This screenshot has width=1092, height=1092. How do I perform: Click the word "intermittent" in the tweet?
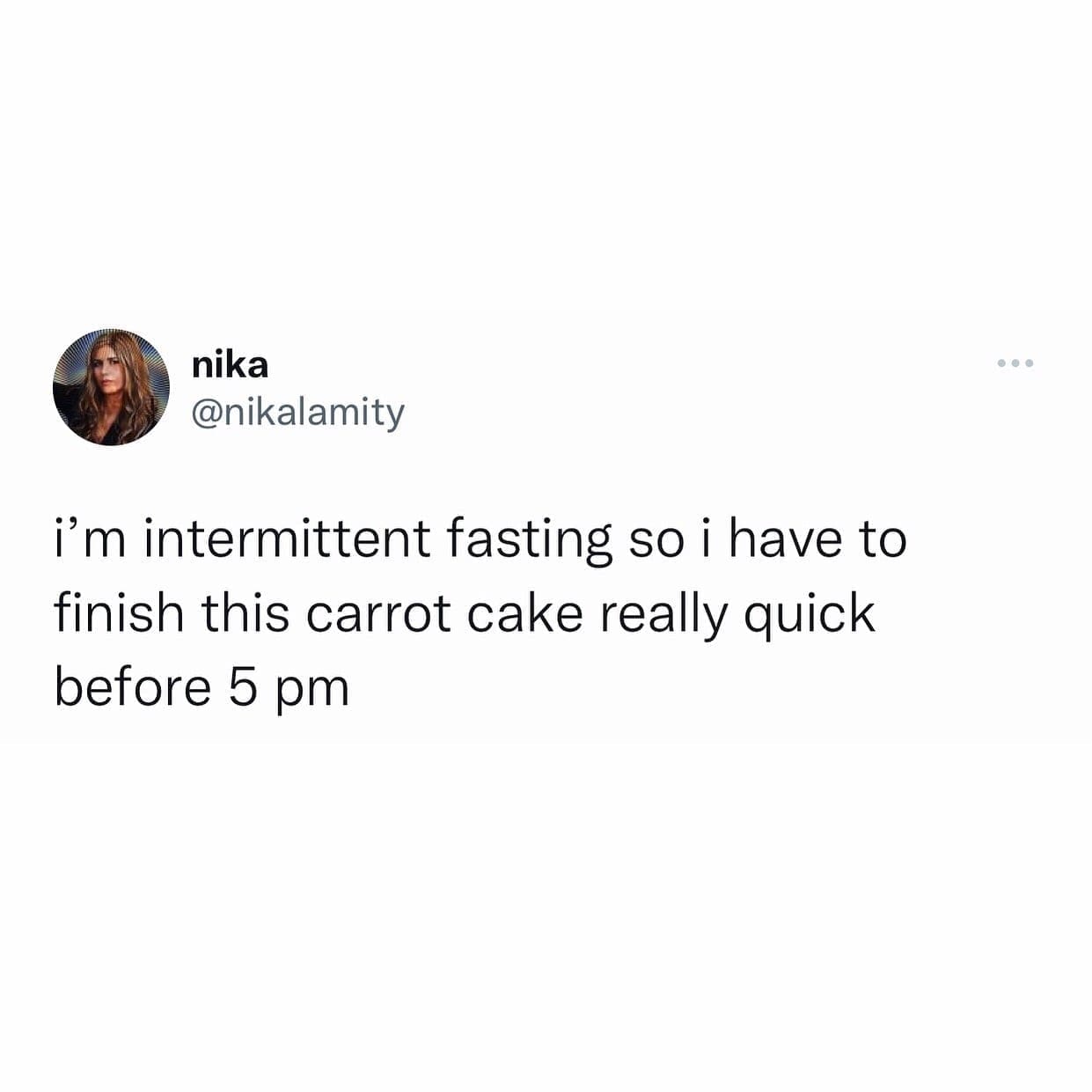click(287, 539)
